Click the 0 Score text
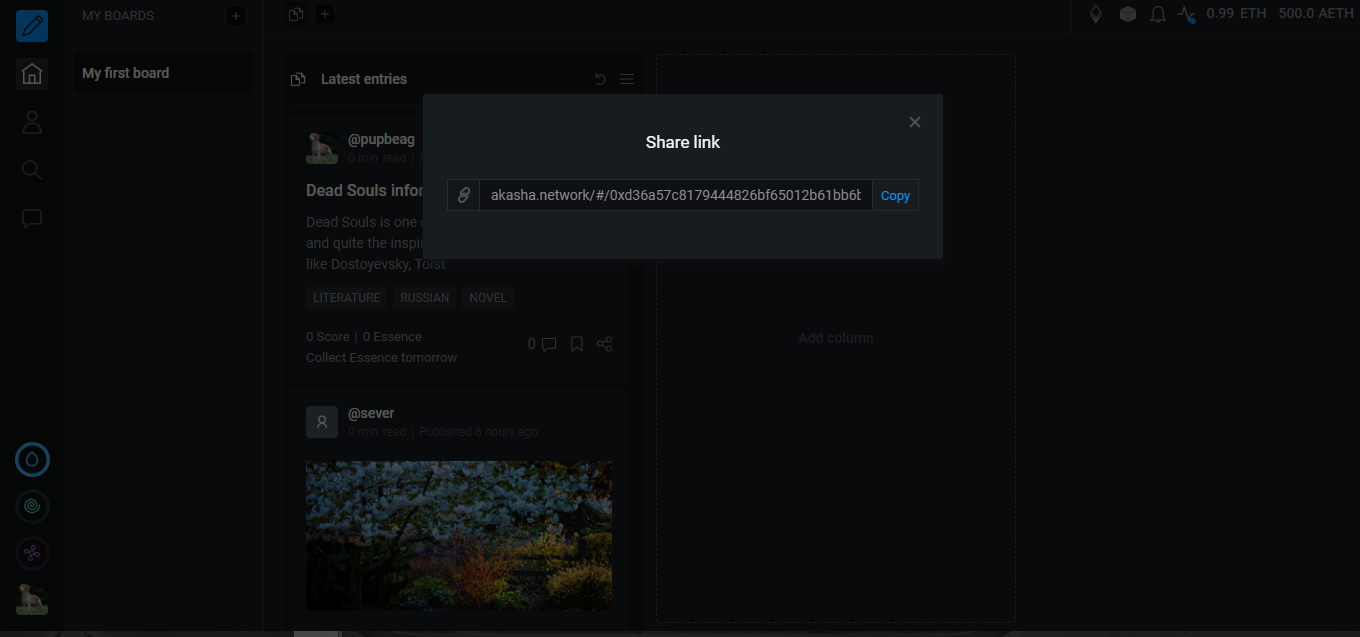Image resolution: width=1360 pixels, height=637 pixels. 328,337
